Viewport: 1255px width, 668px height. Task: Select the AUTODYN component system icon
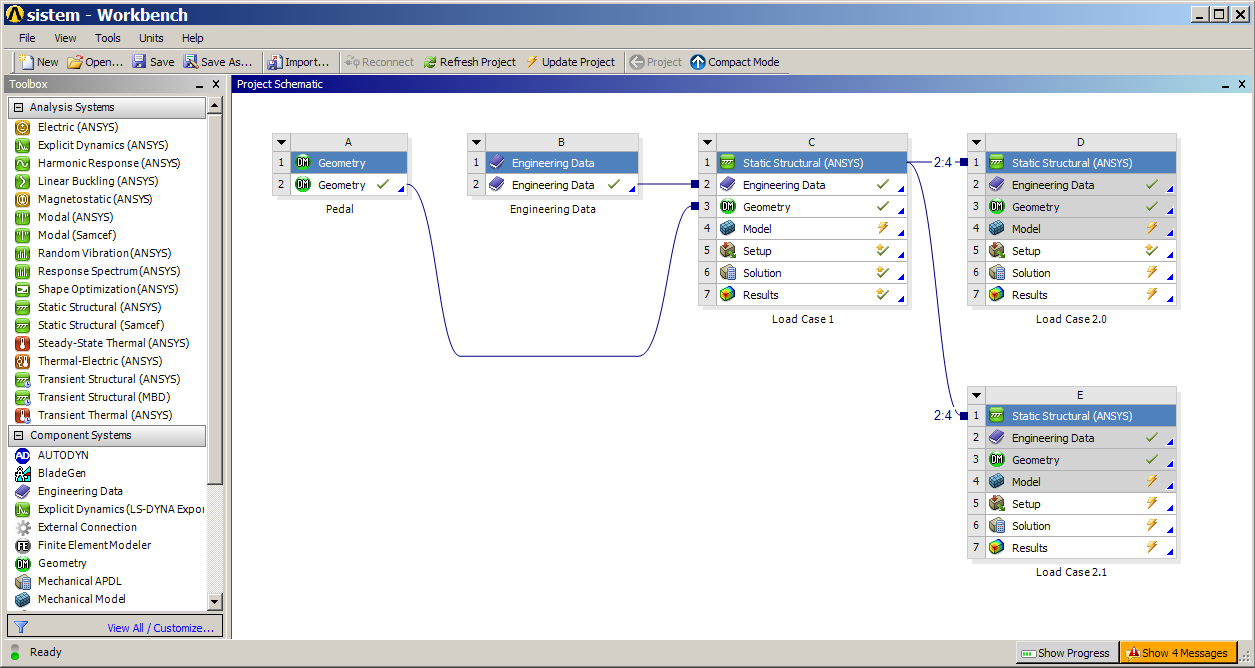[22, 455]
